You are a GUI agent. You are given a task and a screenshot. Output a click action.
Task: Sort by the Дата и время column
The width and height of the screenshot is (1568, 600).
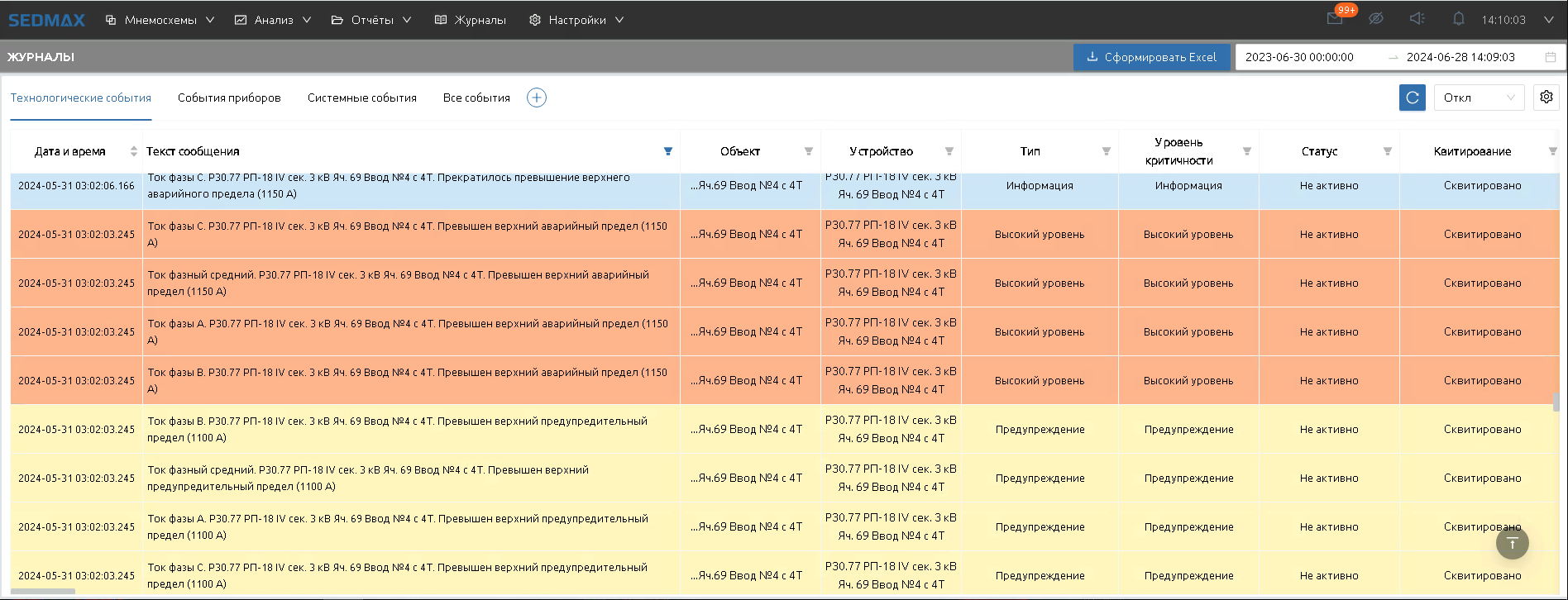[x=133, y=151]
